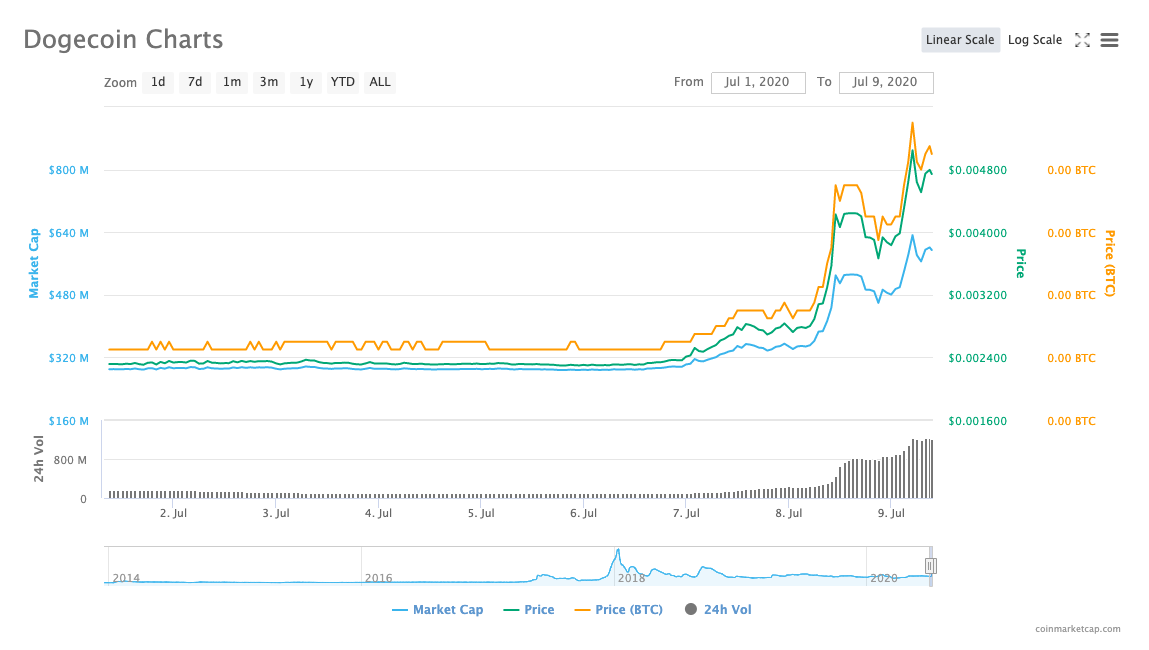Toggle Price (BTC) series in legend
The image size is (1149, 650).
[x=619, y=610]
